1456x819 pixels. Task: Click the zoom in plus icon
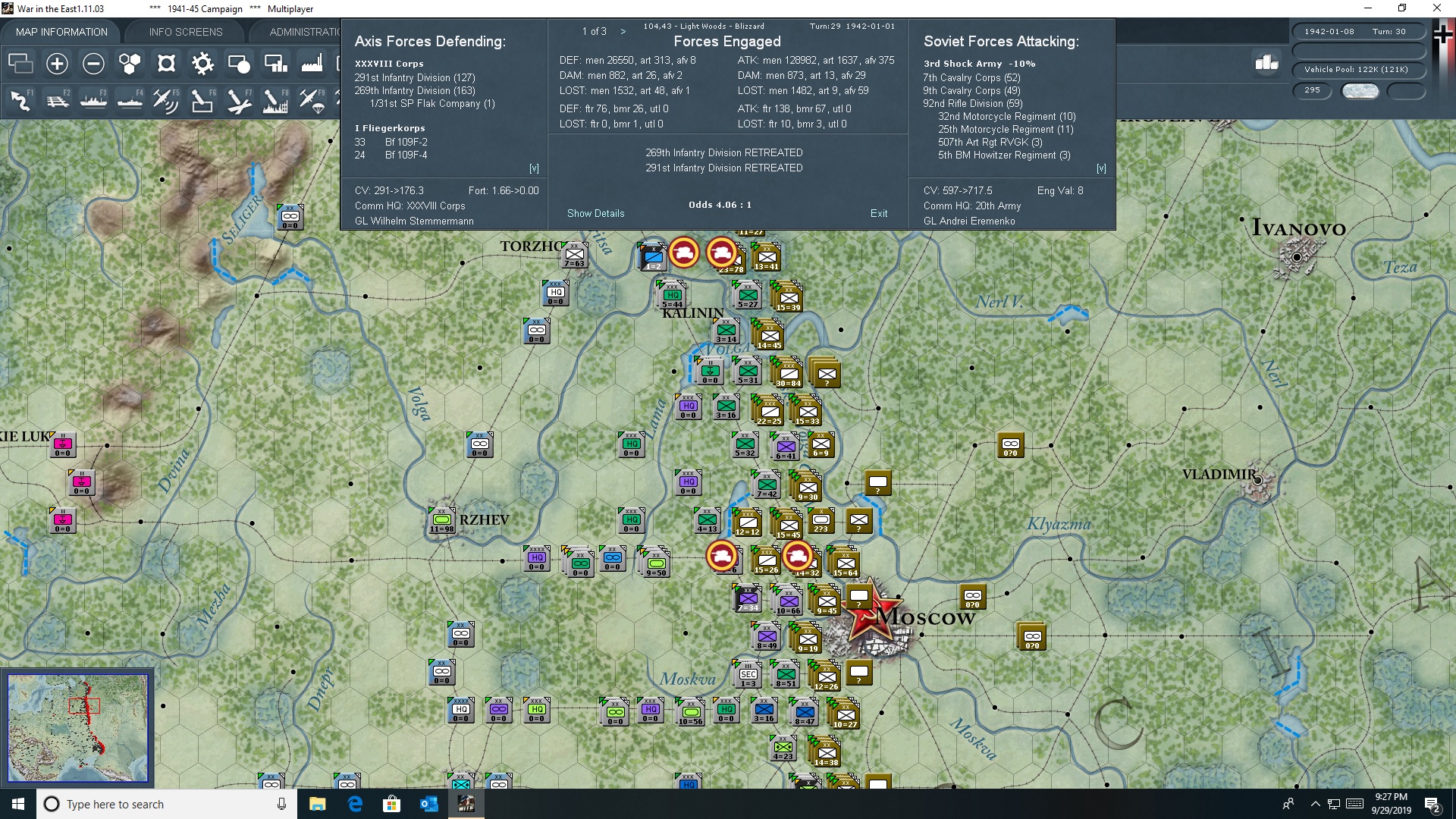(57, 64)
